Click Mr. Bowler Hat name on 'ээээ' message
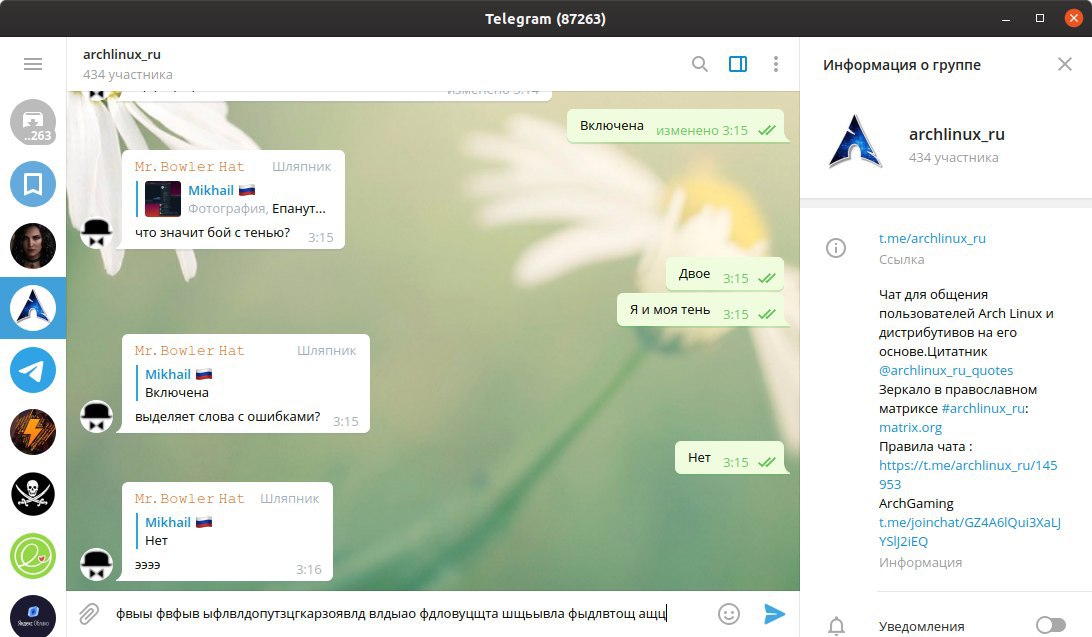 pos(189,498)
